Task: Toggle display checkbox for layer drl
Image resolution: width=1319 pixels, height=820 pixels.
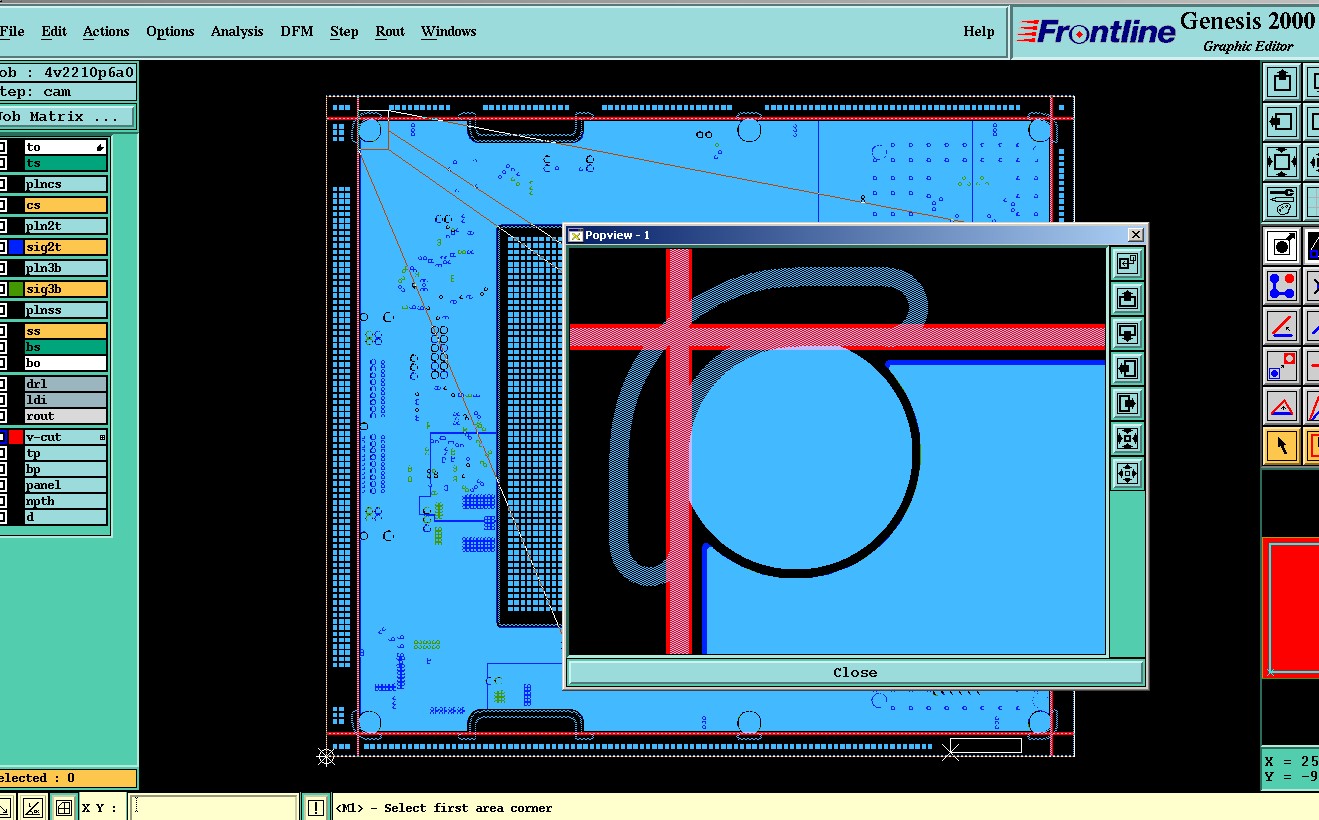Action: point(3,384)
